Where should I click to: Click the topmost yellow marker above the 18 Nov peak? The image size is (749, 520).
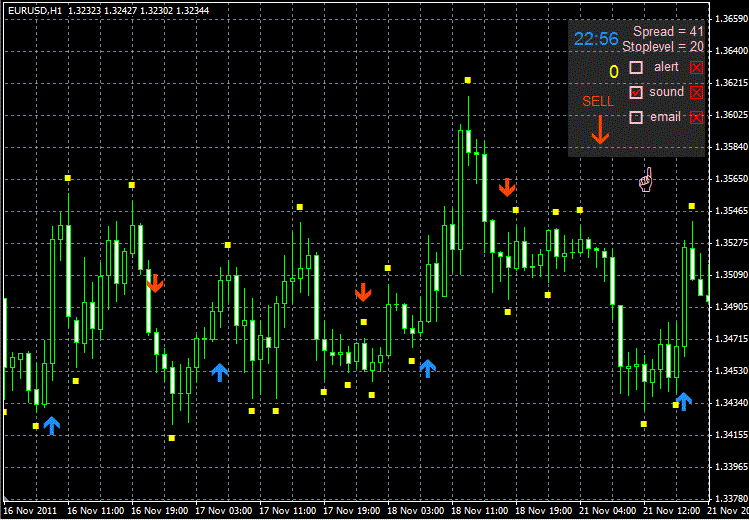pos(468,80)
